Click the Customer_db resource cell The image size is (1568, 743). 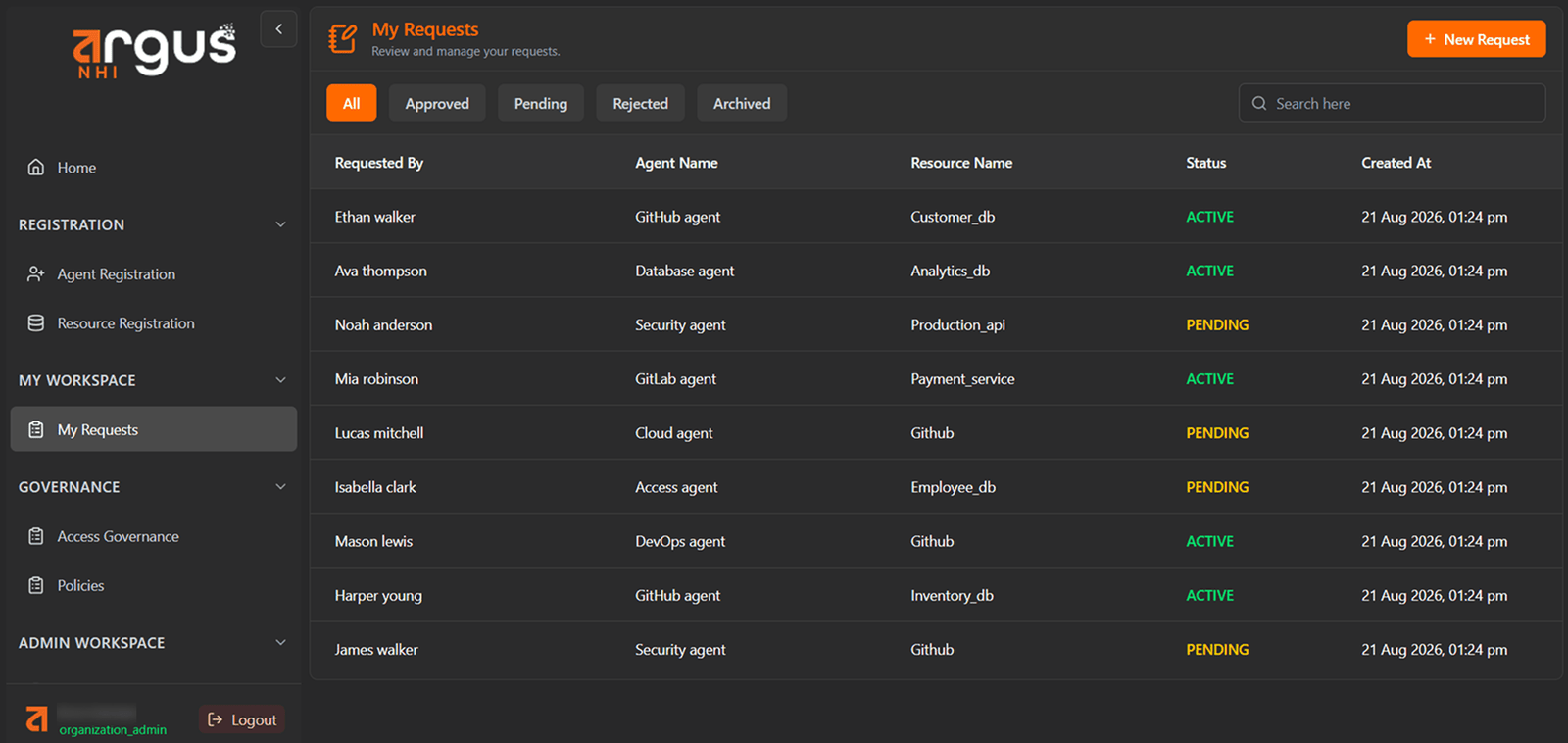(953, 217)
